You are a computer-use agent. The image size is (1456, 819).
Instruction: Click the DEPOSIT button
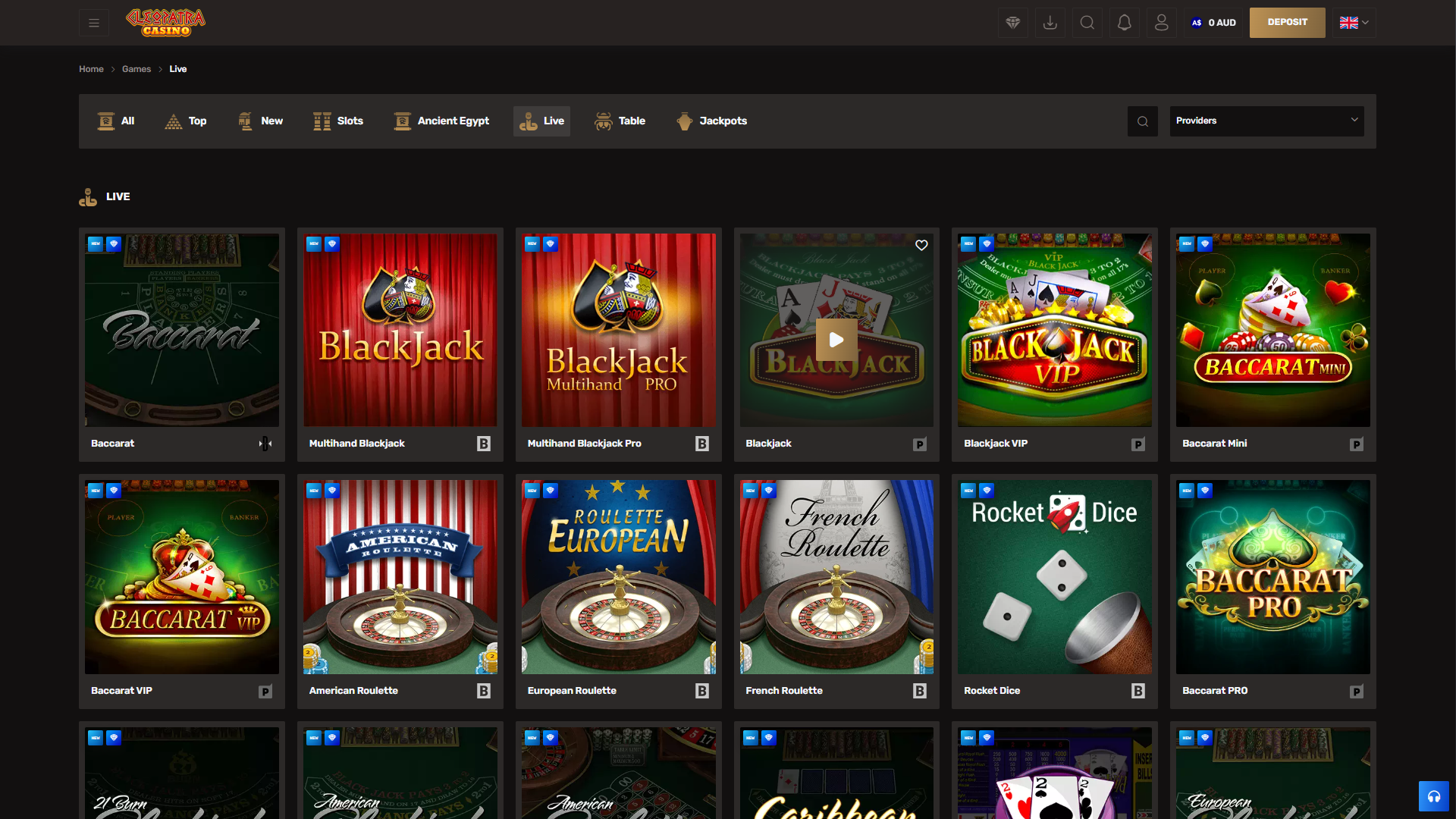(x=1288, y=23)
